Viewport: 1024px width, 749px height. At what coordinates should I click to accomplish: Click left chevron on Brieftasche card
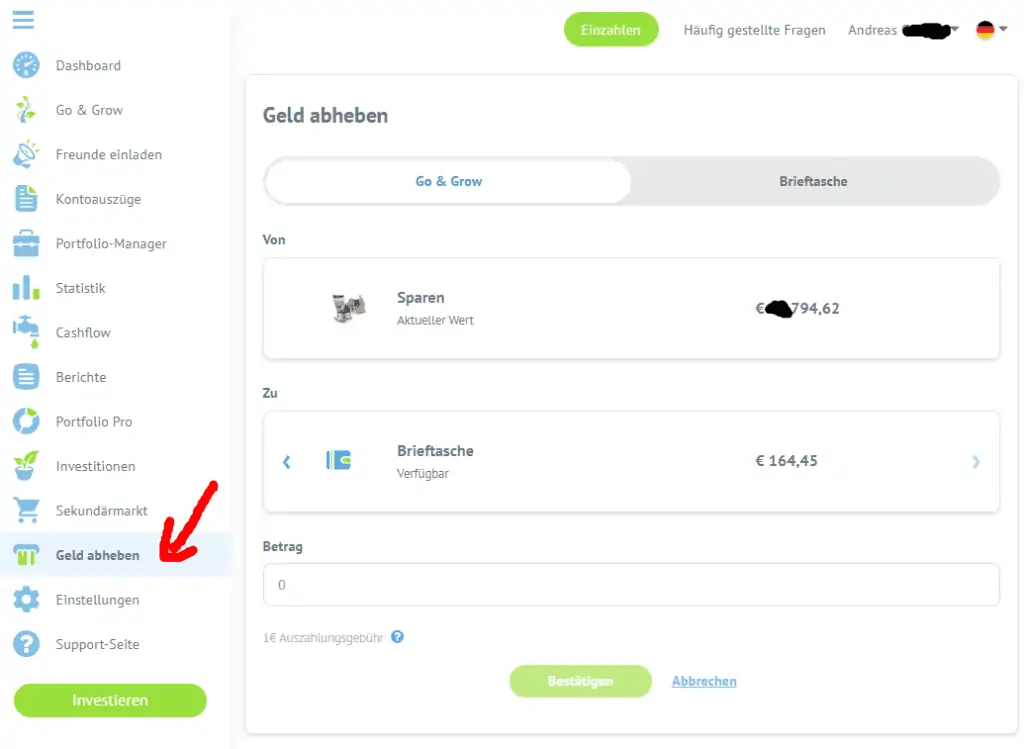coord(287,462)
